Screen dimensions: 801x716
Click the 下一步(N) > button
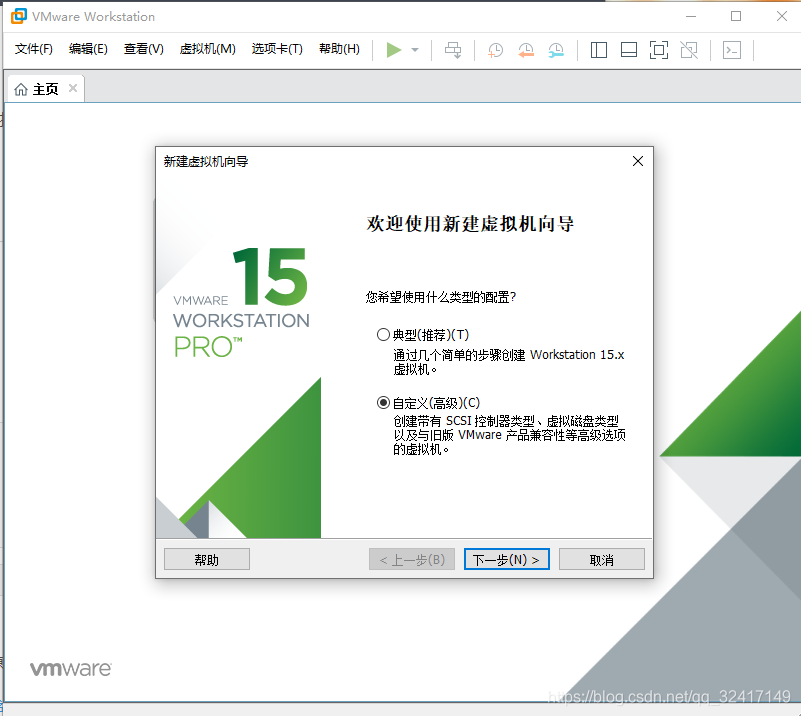tap(507, 559)
